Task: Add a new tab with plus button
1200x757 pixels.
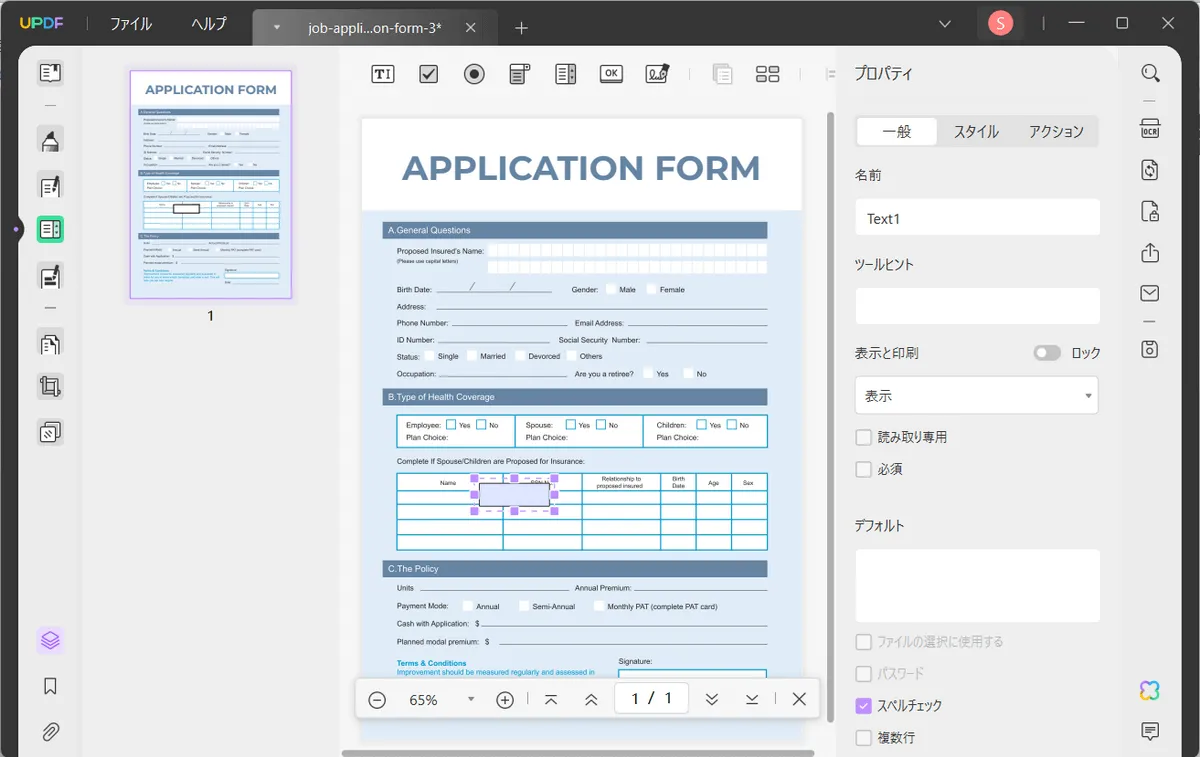Action: pos(521,28)
